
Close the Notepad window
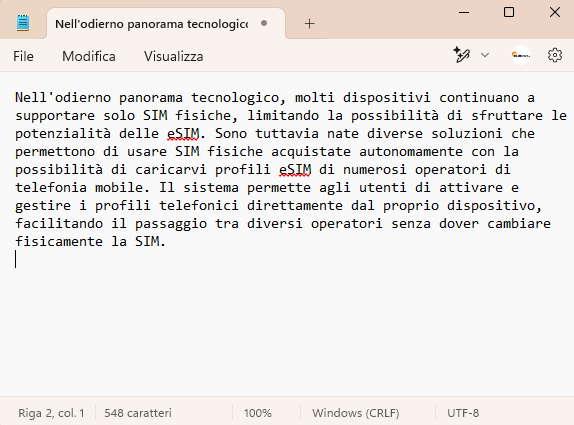pos(555,12)
